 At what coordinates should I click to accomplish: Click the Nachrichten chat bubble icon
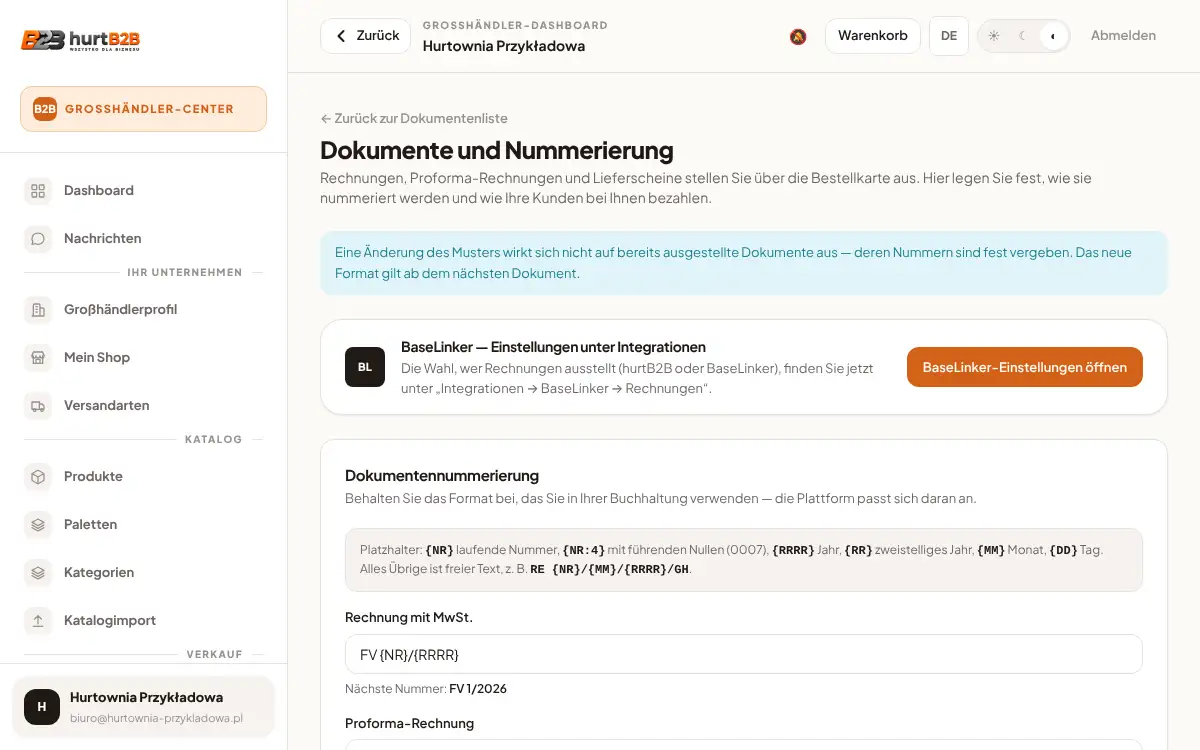coord(38,238)
